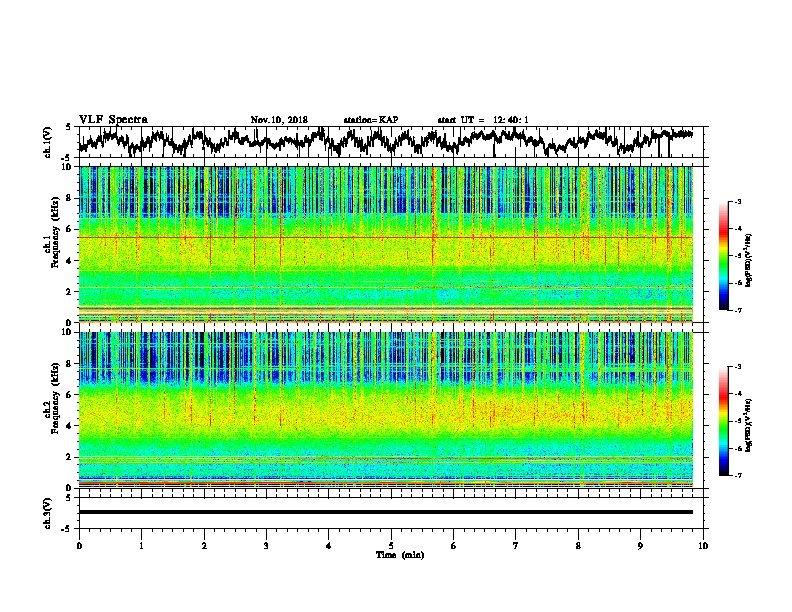Click the ch.1 'Frequency (kHz)' axis label
The image size is (792, 612).
pyautogui.click(x=55, y=232)
